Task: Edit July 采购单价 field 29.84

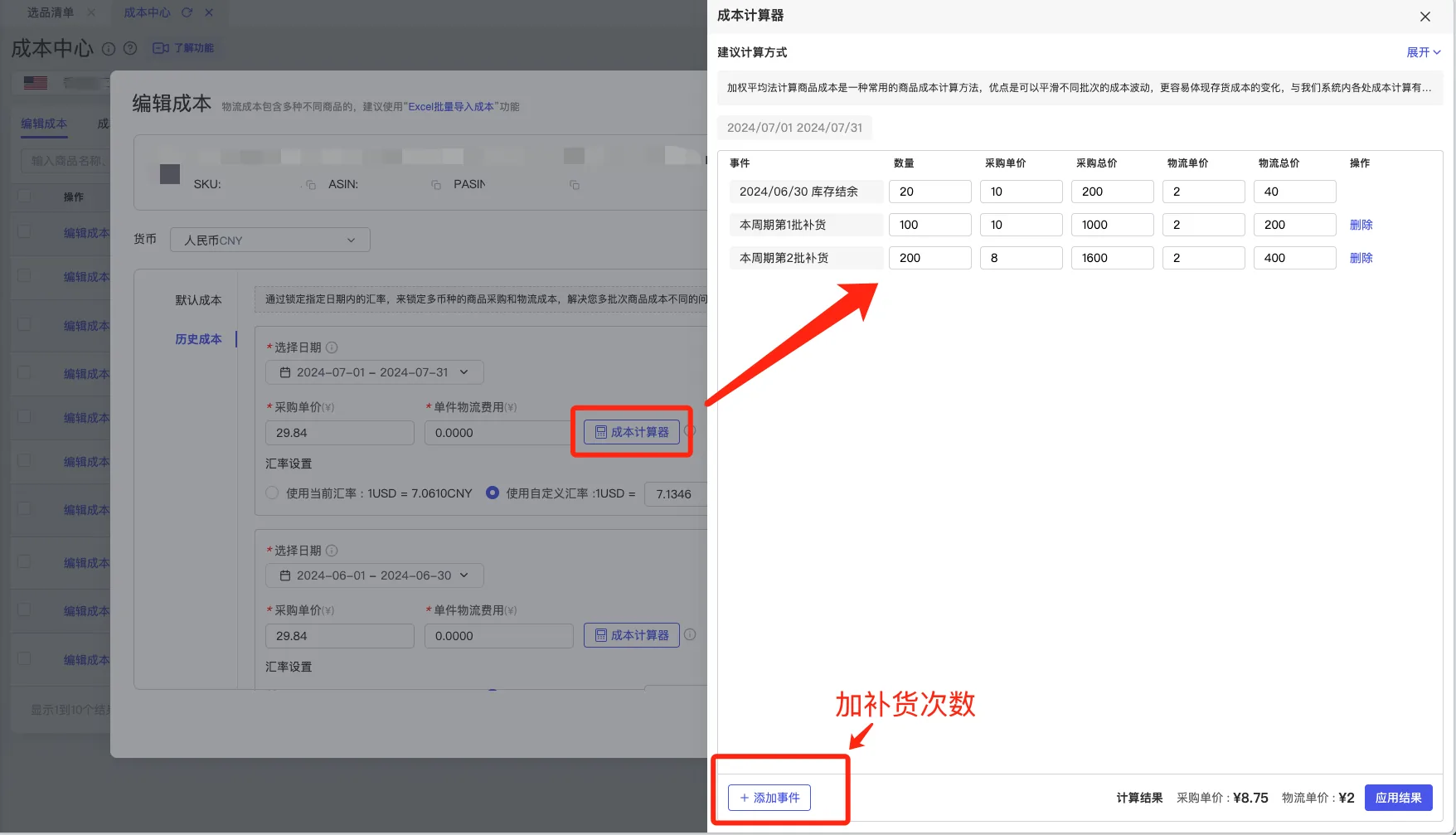Action: click(340, 433)
